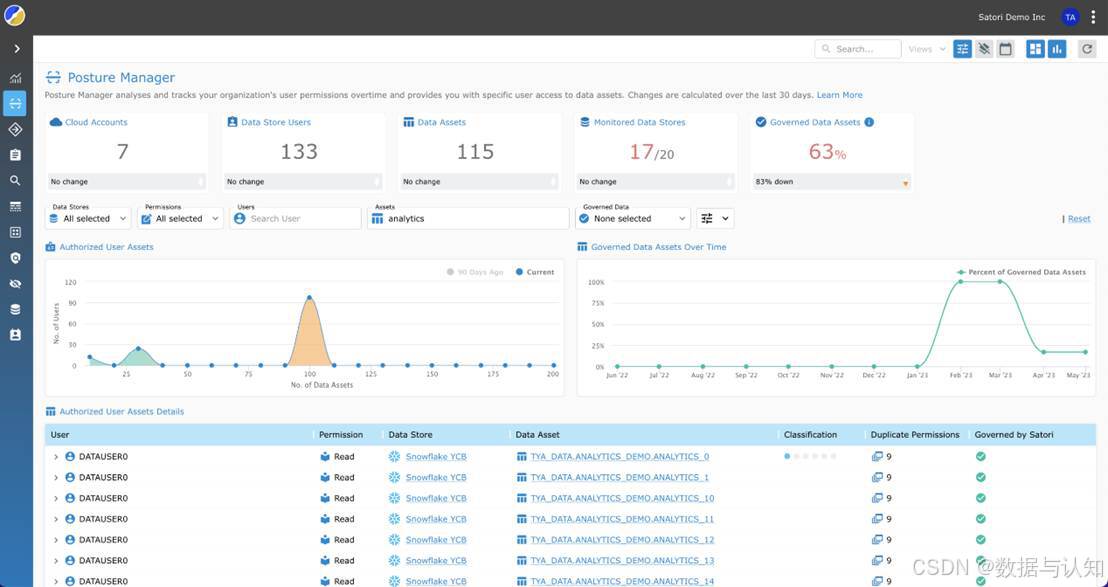
Task: Click duplicate permissions icon in ANALYTICS_1 row
Action: click(877, 478)
